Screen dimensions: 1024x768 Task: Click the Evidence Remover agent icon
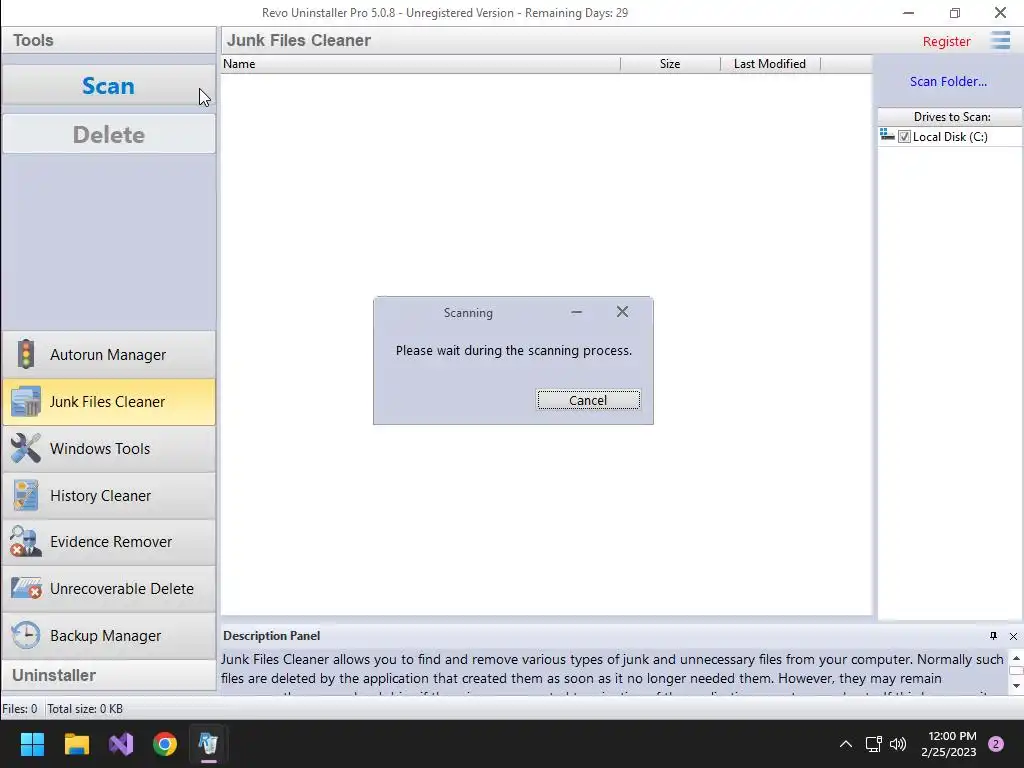pyautogui.click(x=25, y=542)
